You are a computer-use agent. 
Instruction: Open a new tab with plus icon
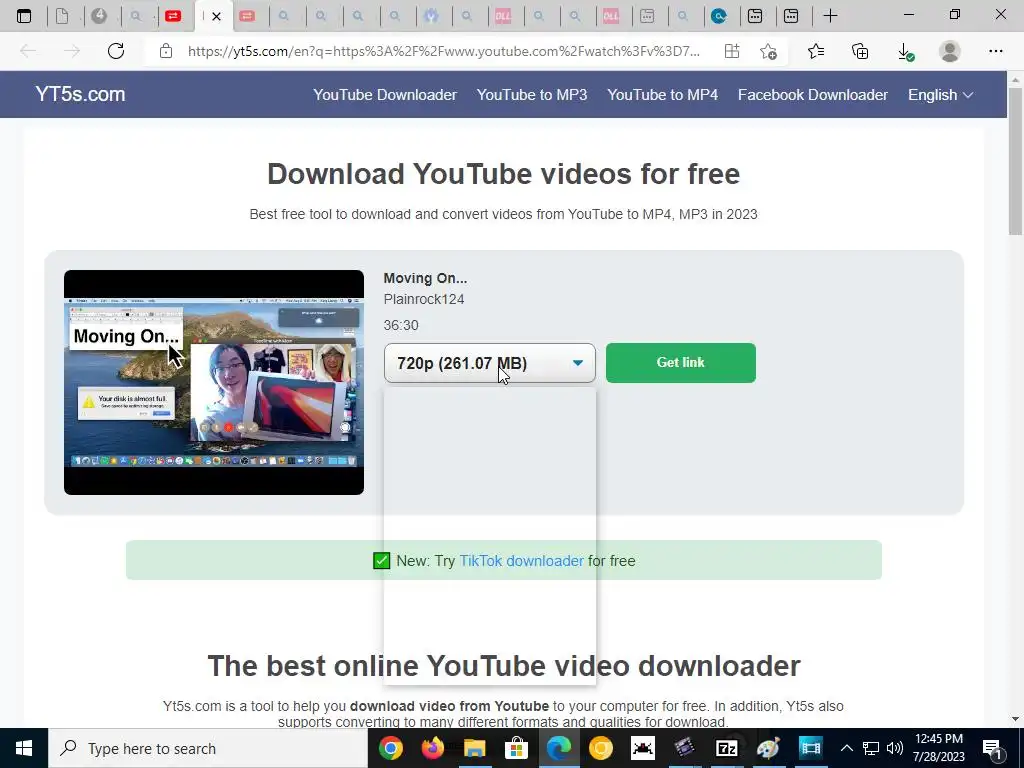830,16
